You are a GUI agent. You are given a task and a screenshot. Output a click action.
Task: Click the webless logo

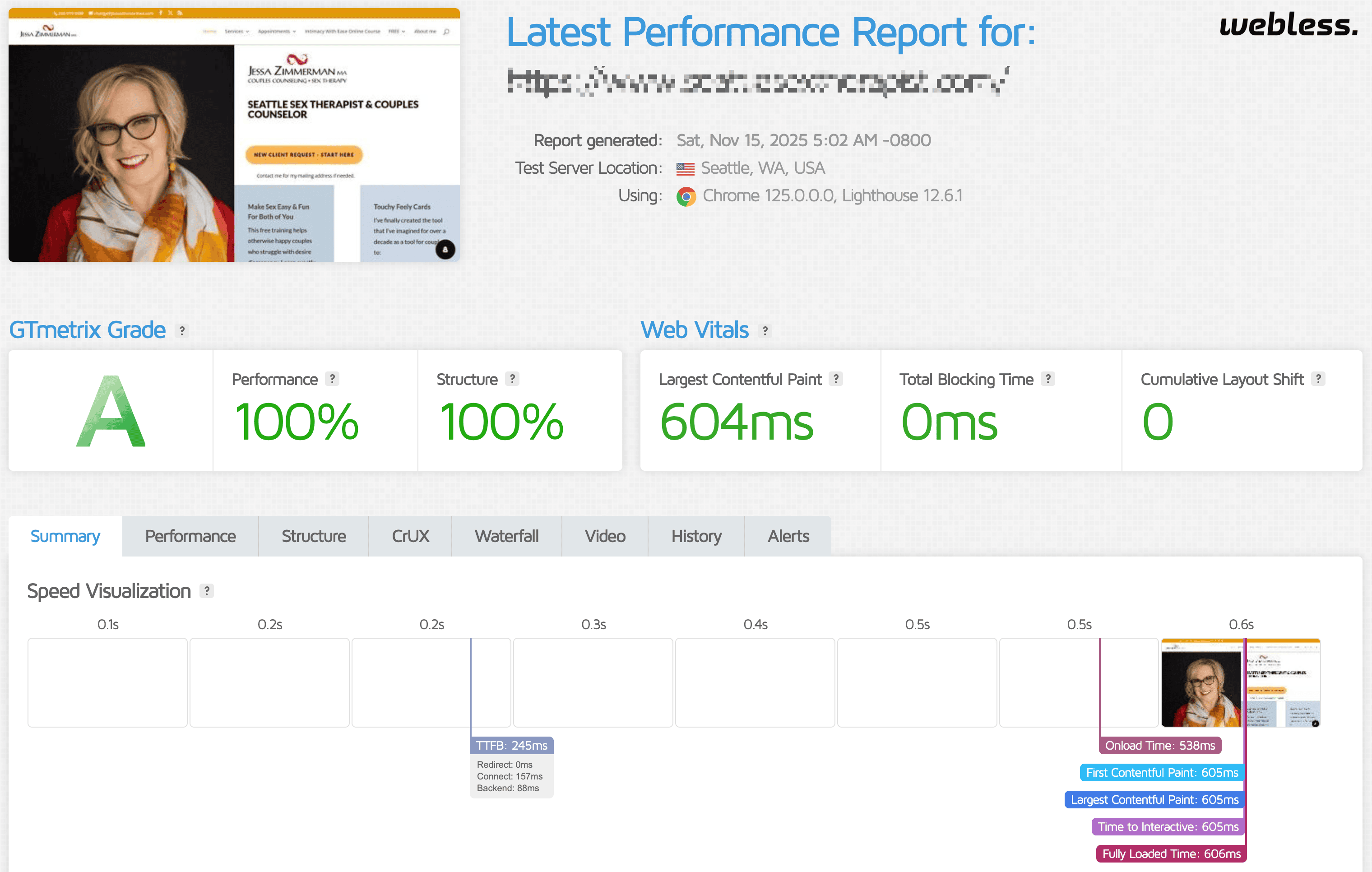tap(1289, 25)
